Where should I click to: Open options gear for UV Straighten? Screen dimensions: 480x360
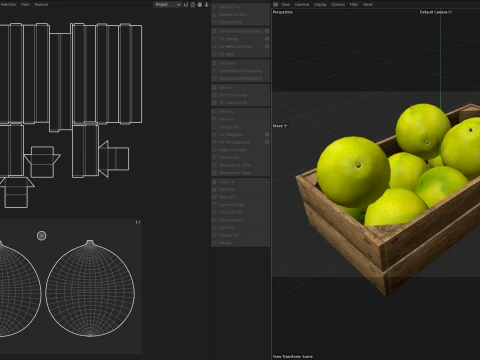267,135
